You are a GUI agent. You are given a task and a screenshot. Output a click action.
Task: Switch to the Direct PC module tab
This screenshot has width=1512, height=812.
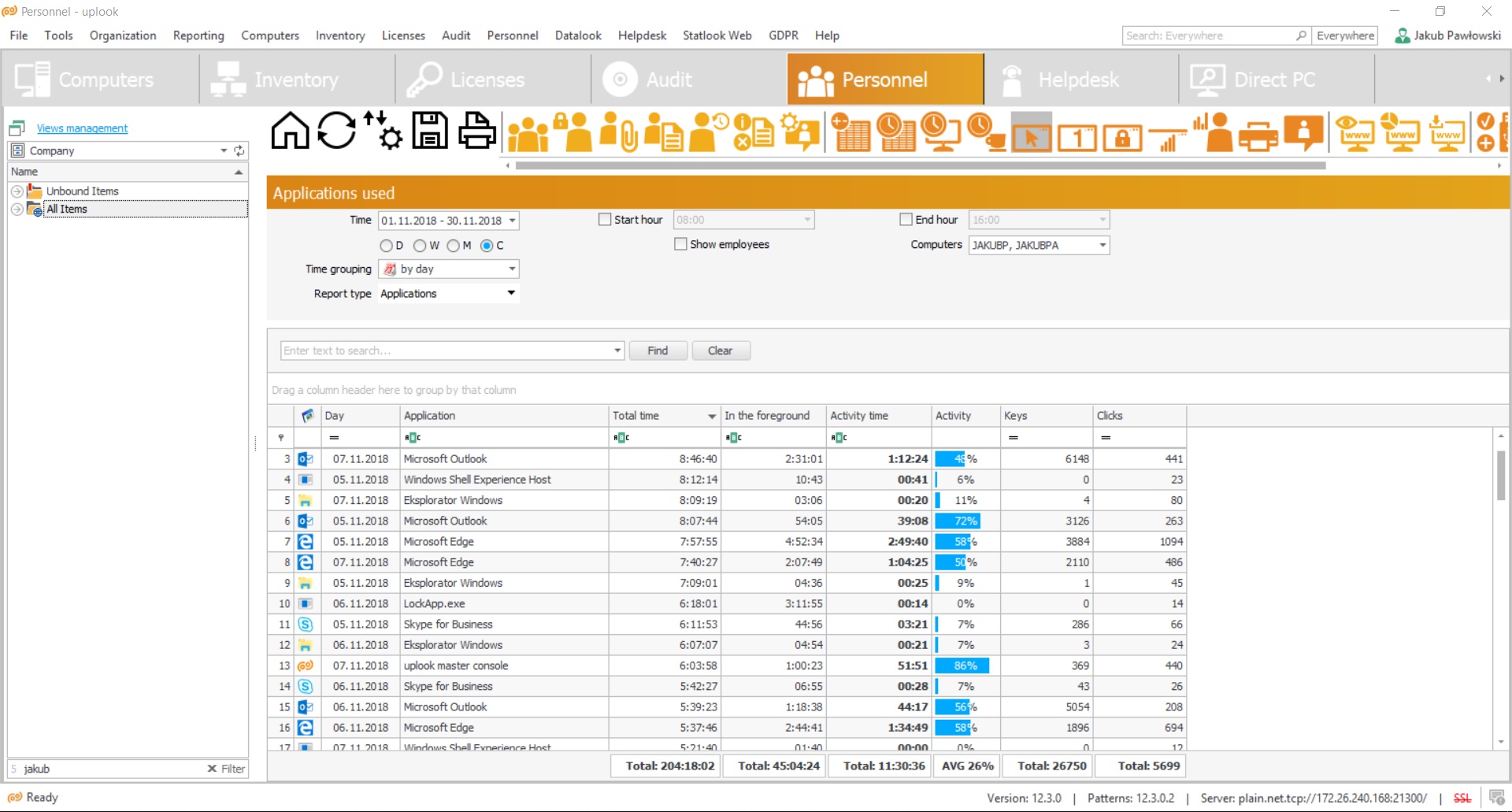click(1276, 80)
